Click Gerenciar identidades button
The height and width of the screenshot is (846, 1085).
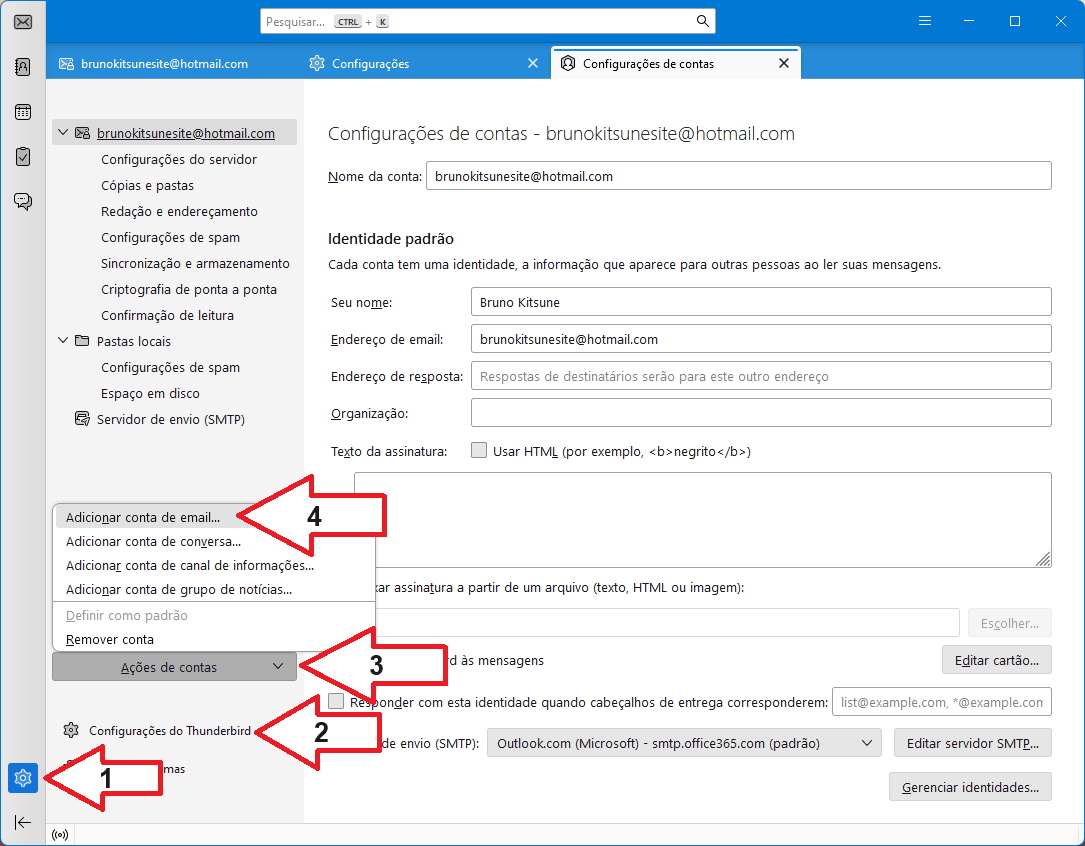[970, 787]
